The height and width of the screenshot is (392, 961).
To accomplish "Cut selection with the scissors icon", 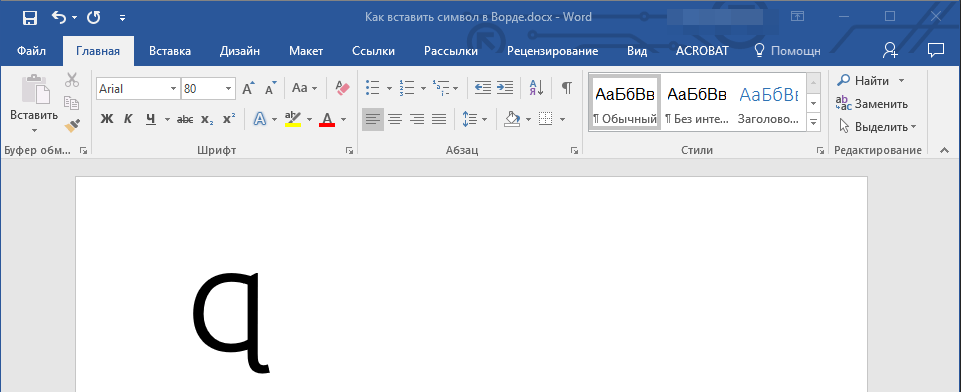I will point(72,80).
